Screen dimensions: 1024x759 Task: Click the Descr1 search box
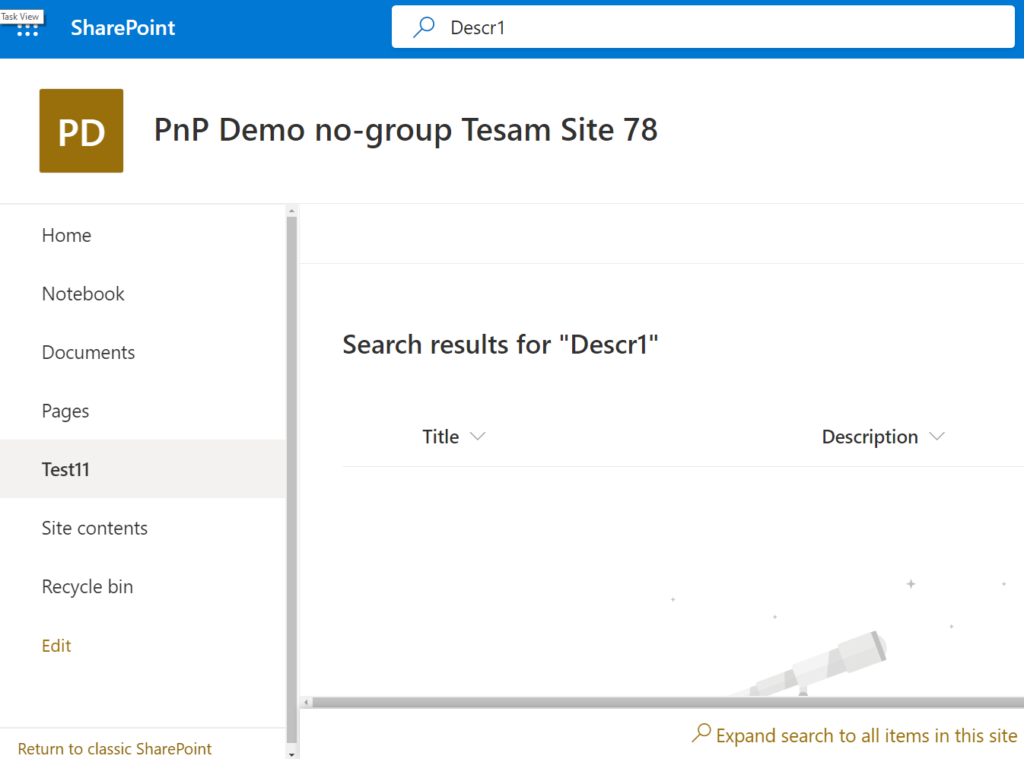click(703, 27)
